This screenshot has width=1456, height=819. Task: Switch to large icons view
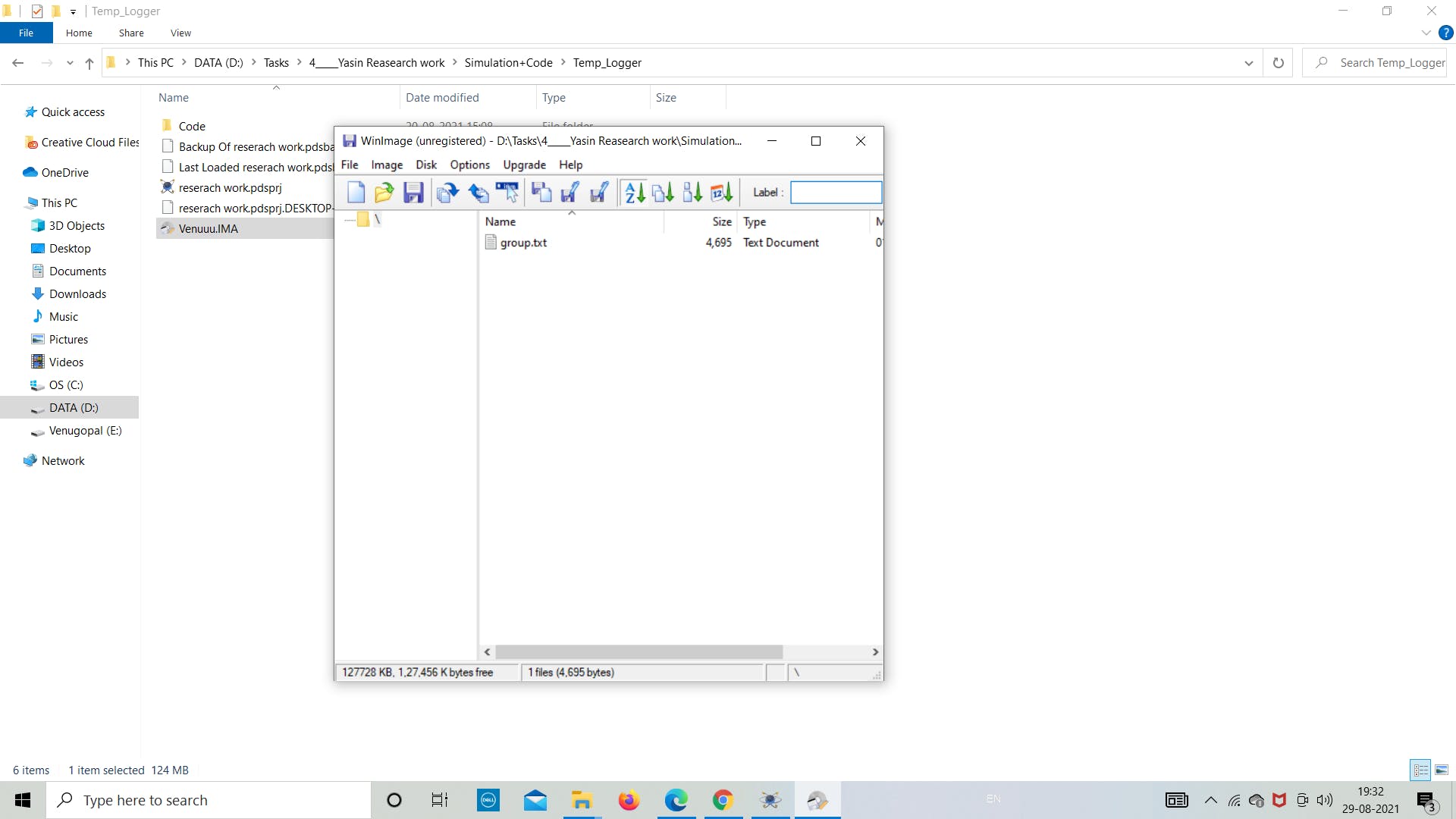coord(1442,770)
